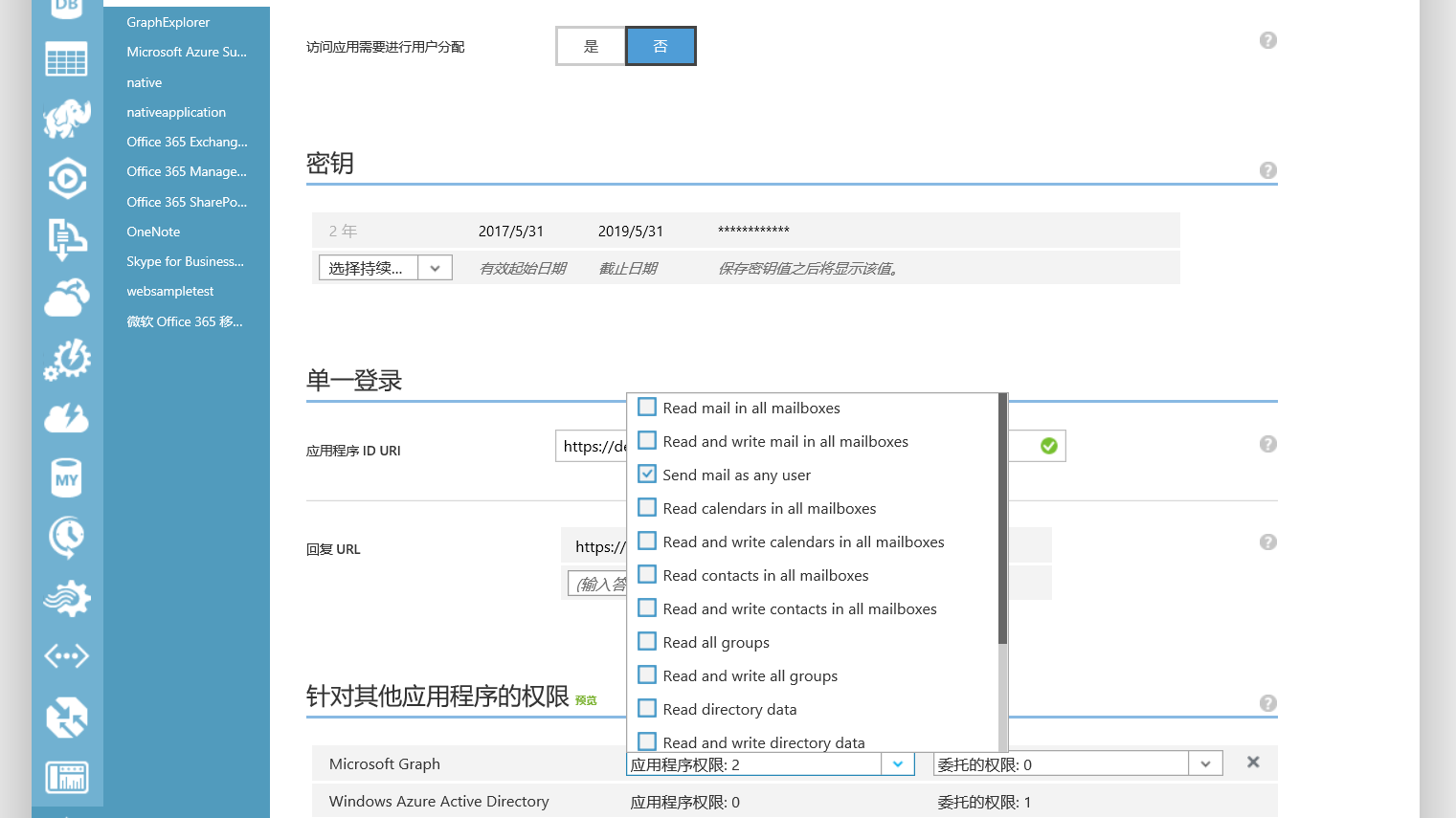Check Read and write directory data permission
This screenshot has width=1456, height=818.
(x=646, y=741)
